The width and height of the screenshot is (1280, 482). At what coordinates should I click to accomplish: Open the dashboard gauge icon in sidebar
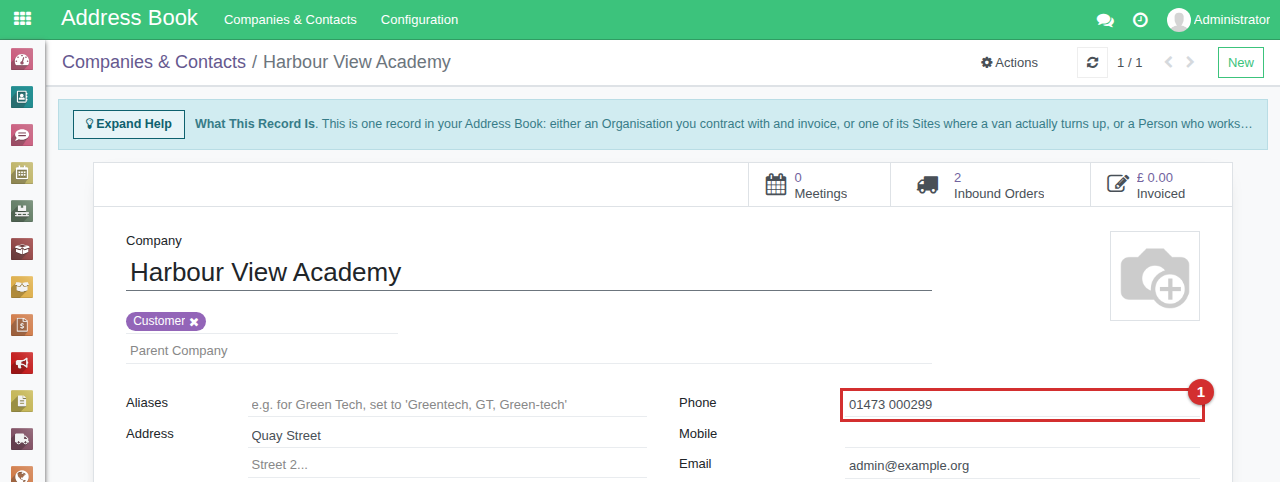coord(22,59)
